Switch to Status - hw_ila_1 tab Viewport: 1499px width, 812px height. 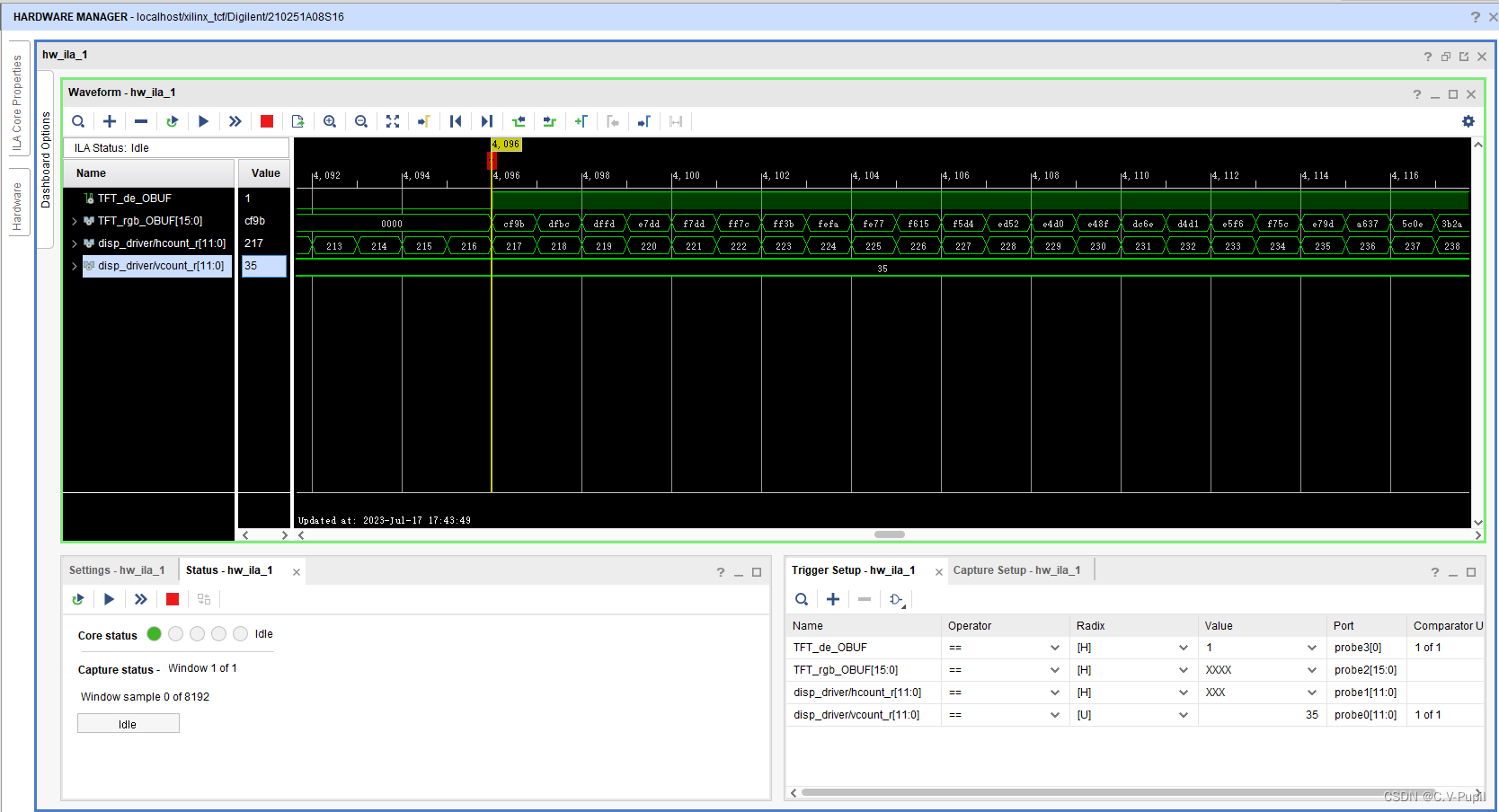point(229,570)
